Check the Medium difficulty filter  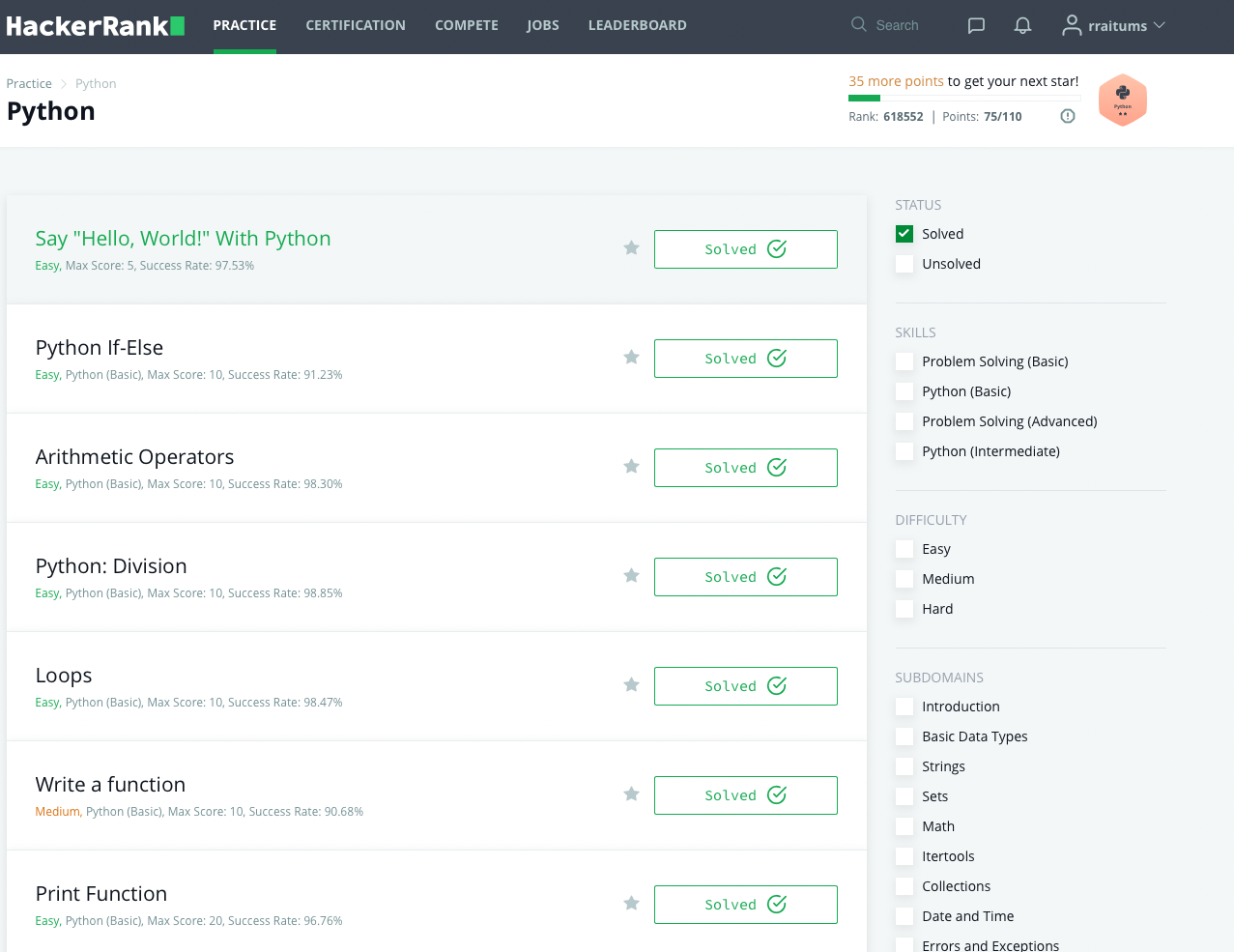[904, 579]
